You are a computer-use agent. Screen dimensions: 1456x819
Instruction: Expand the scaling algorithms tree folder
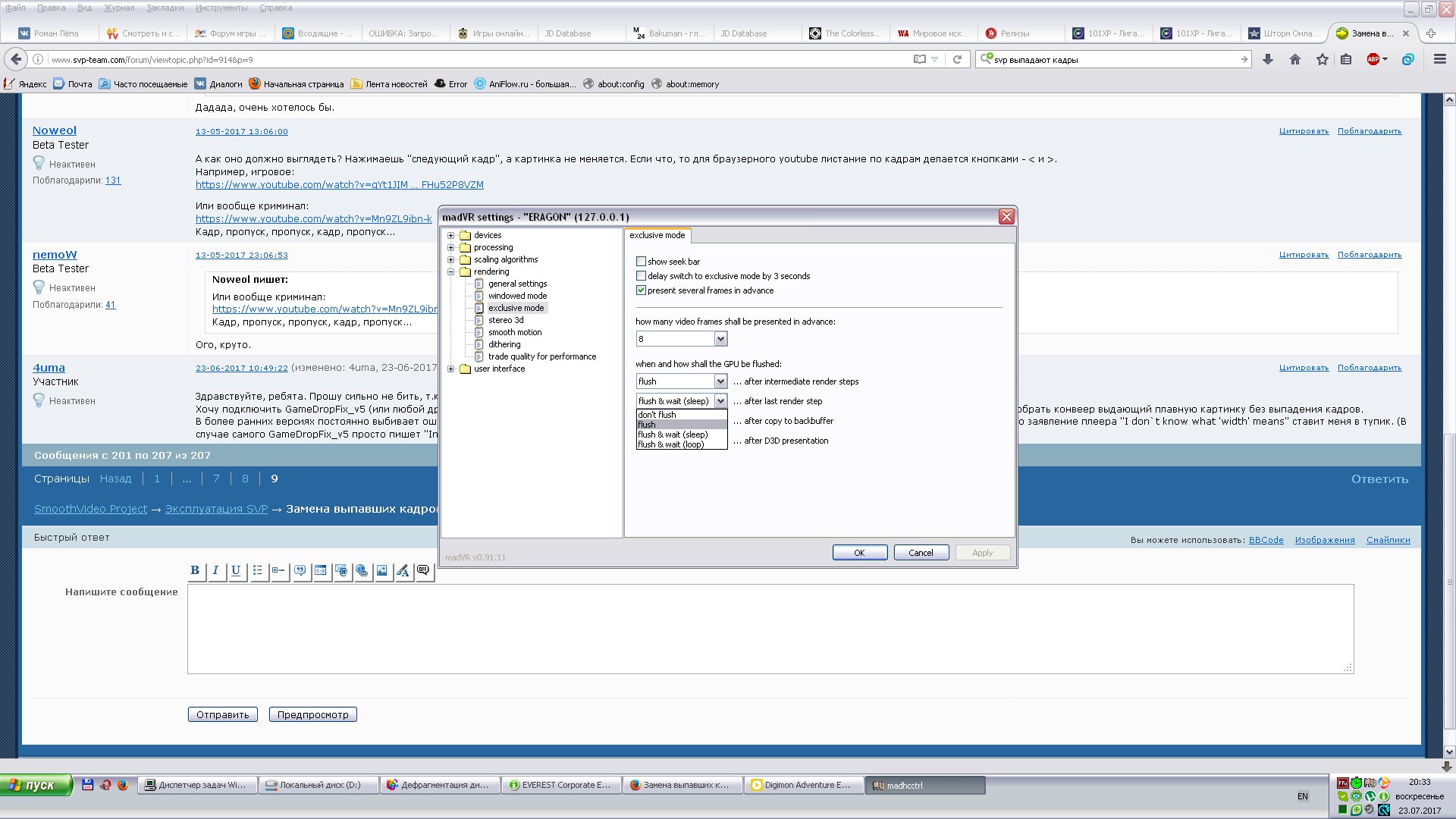(x=451, y=259)
